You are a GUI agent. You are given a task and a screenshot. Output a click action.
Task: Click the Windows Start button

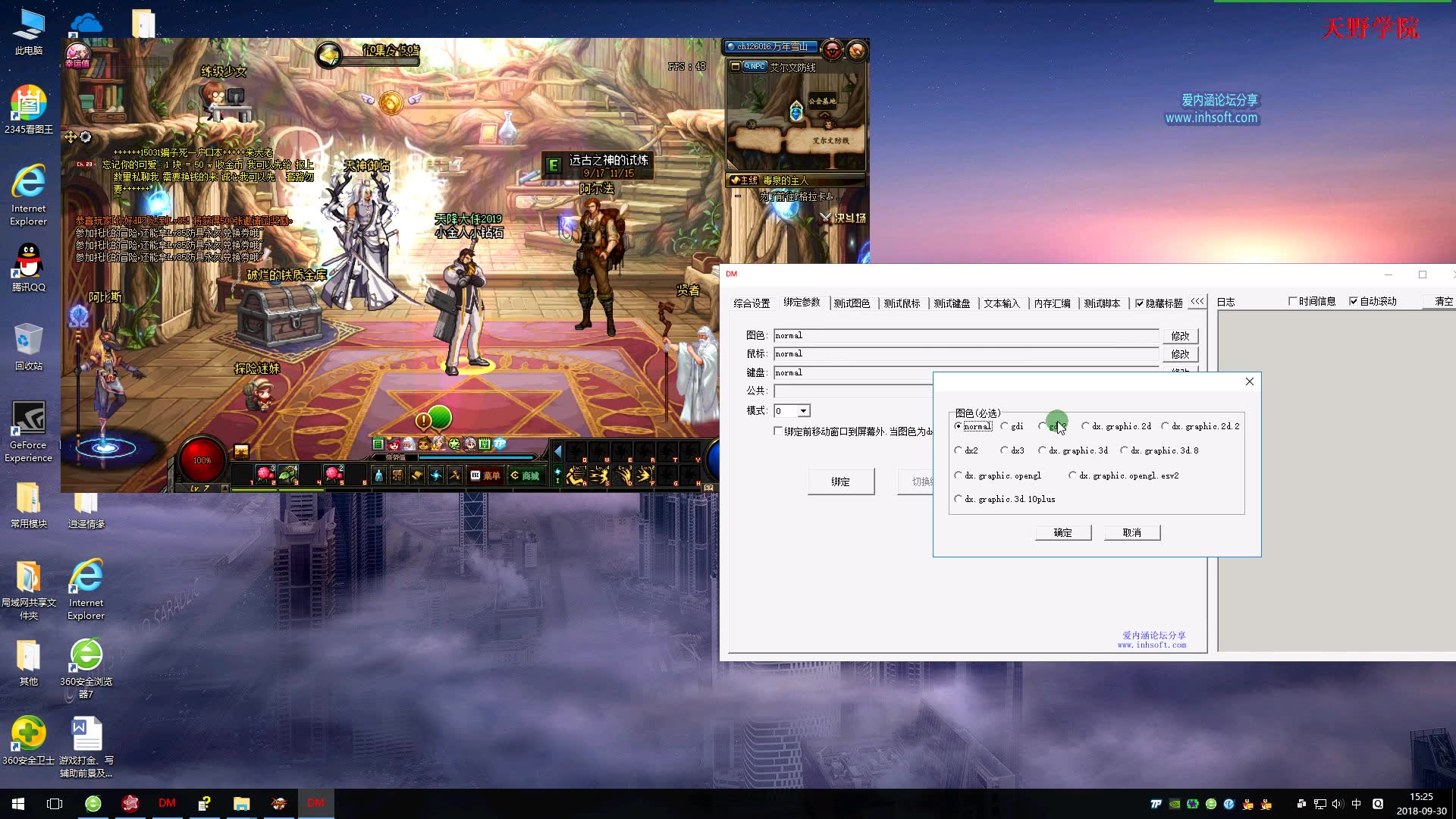[x=18, y=804]
